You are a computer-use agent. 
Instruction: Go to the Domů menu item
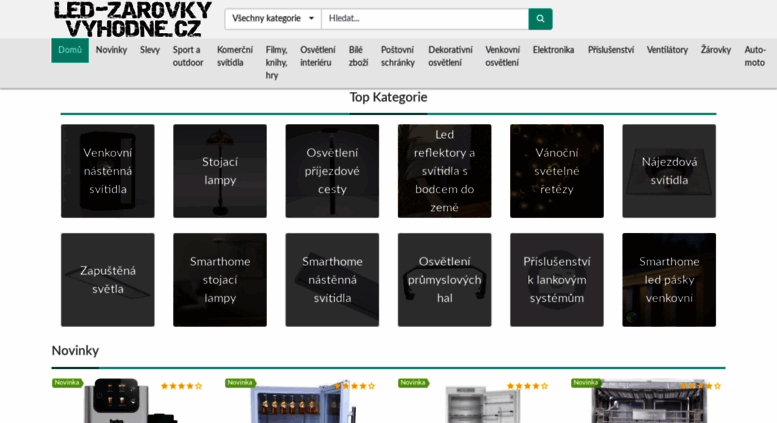coord(70,50)
